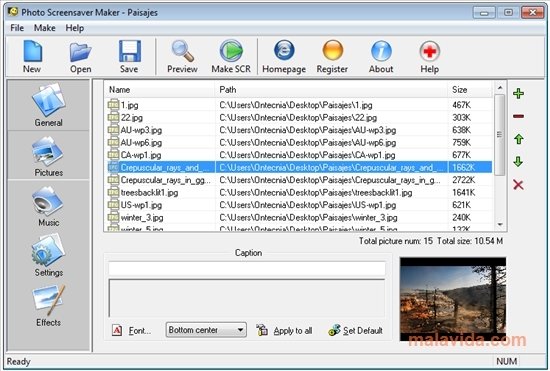Click the file icon beside 1.jpg
550x371 pixels.
click(113, 104)
